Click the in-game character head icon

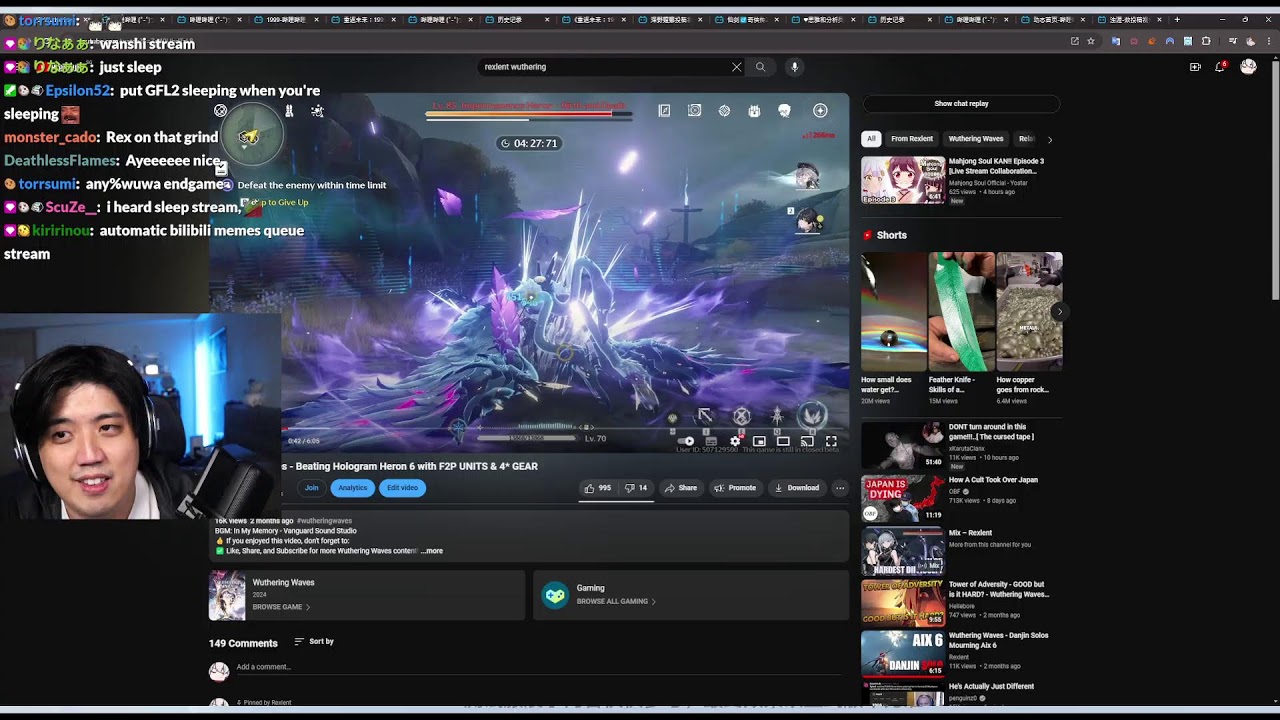tap(784, 111)
